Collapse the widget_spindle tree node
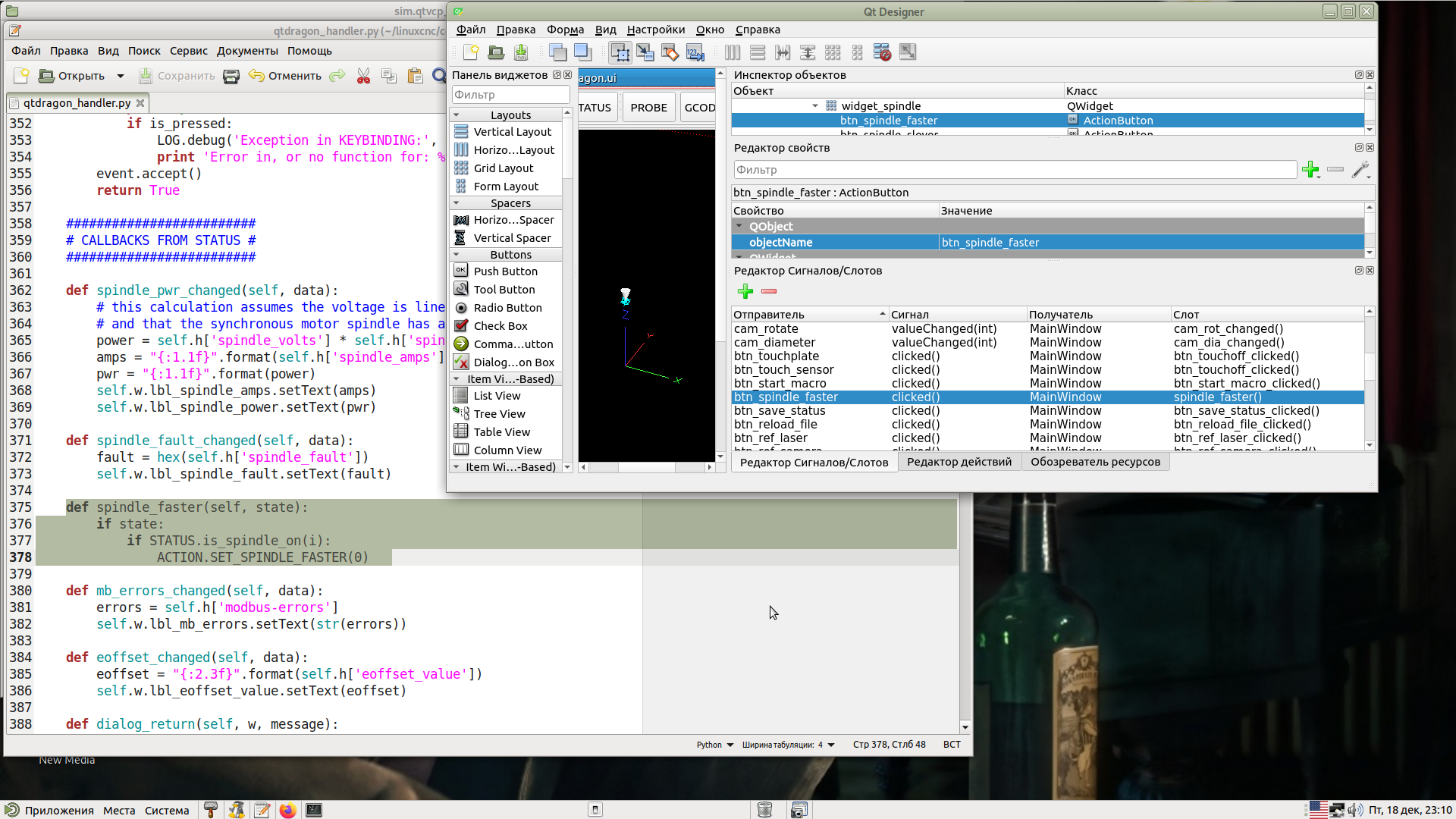Image resolution: width=1456 pixels, height=819 pixels. click(x=815, y=106)
